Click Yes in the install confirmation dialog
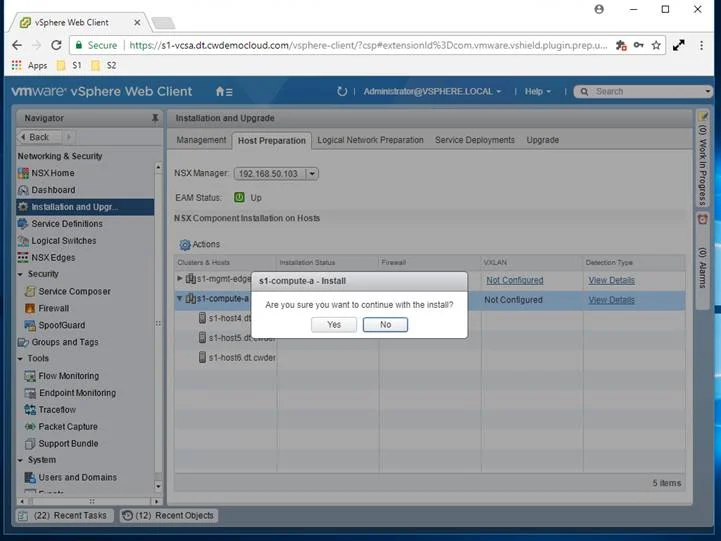This screenshot has width=721, height=541. pos(334,325)
